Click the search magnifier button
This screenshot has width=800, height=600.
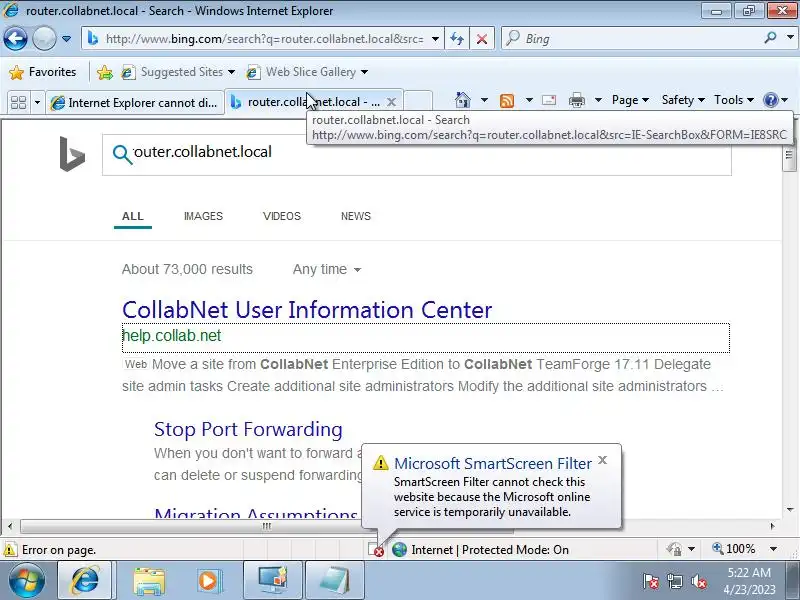coord(770,38)
